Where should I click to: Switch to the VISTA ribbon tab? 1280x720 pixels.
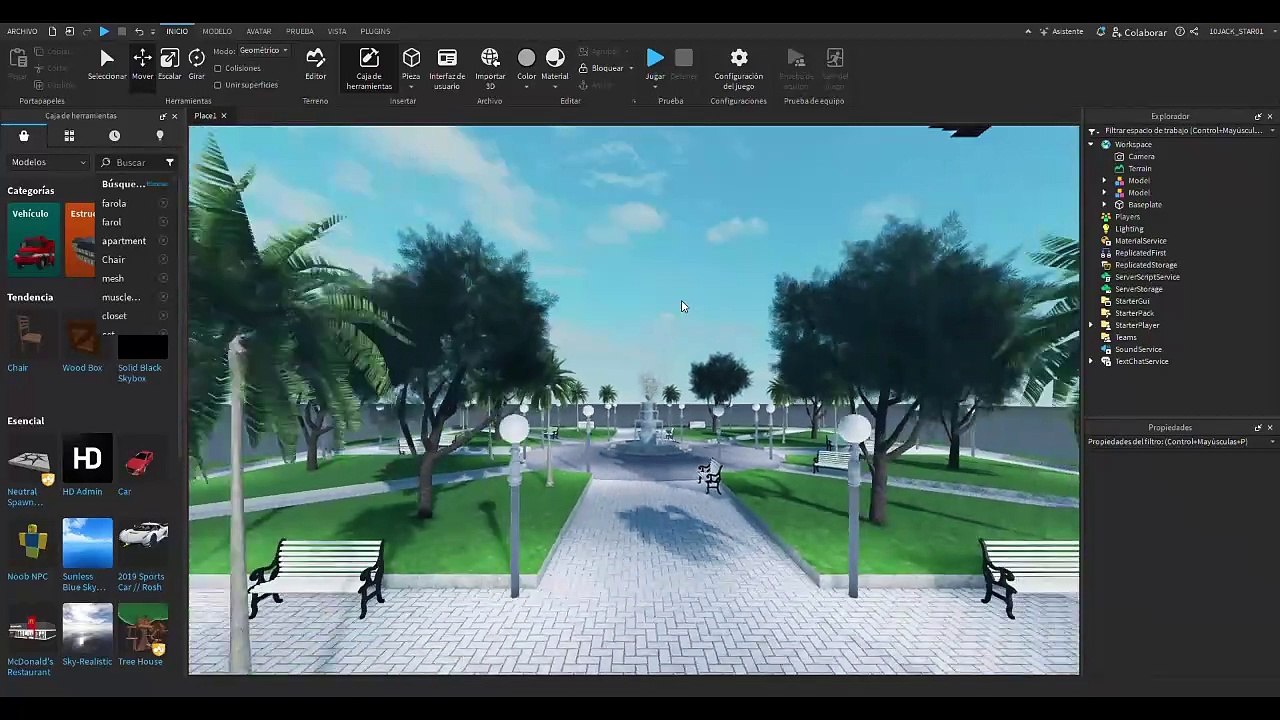click(x=337, y=31)
